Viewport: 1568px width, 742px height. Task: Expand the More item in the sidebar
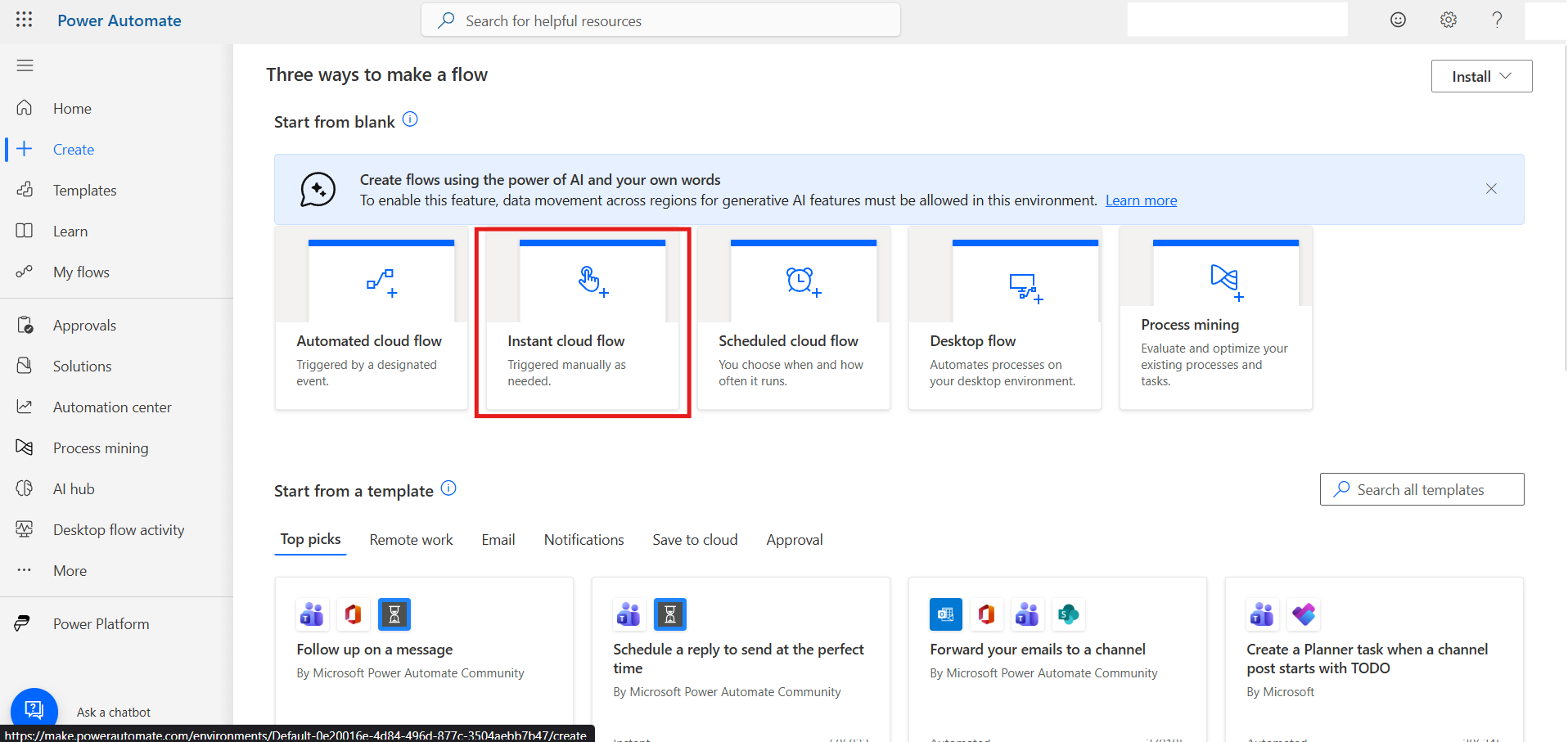[x=70, y=570]
